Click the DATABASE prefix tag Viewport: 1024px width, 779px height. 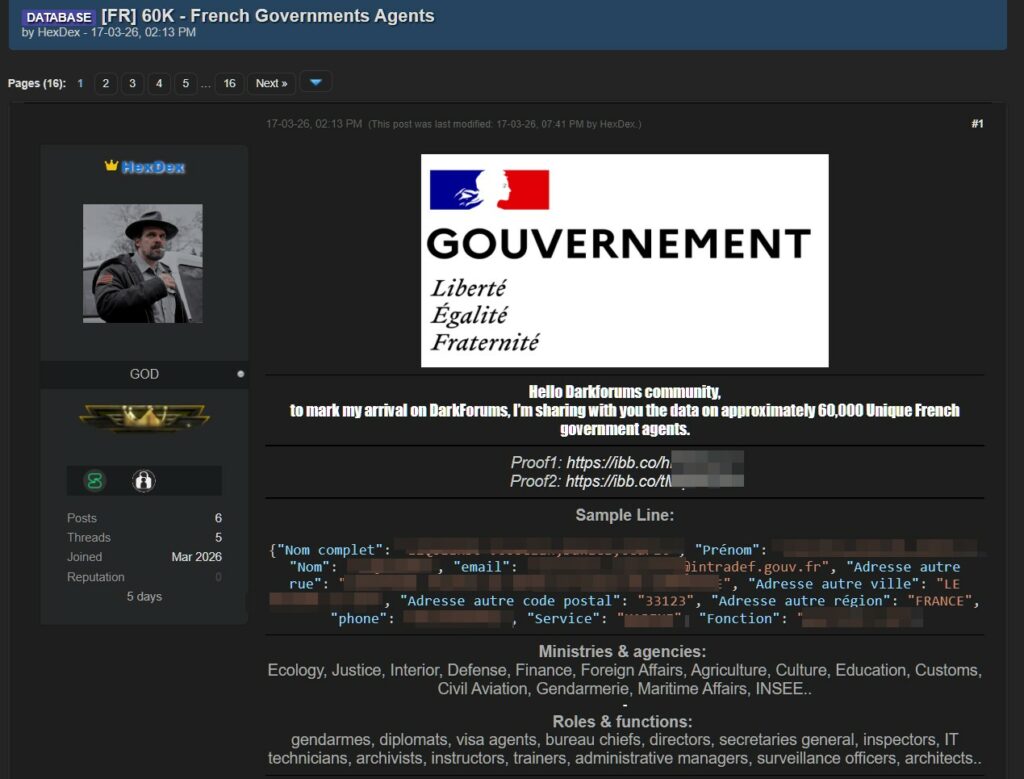tap(59, 17)
